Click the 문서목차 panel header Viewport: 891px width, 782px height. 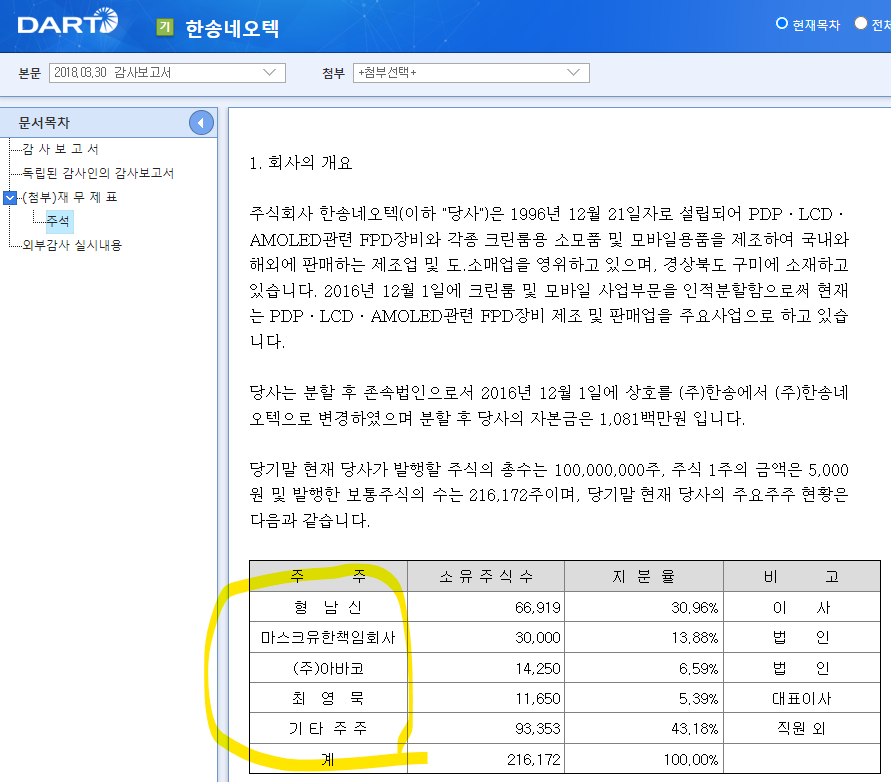45,122
